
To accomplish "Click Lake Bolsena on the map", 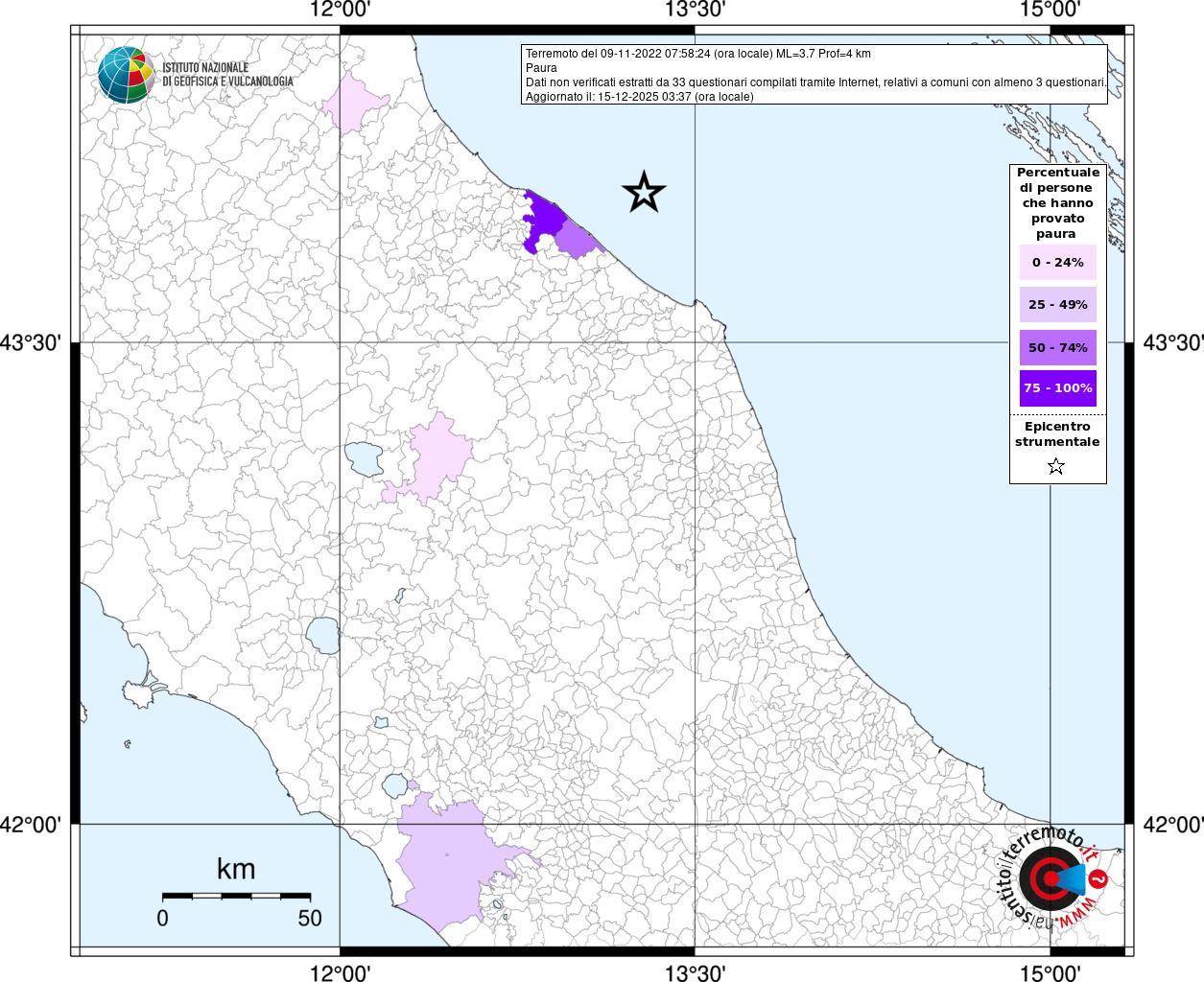I will click(322, 635).
